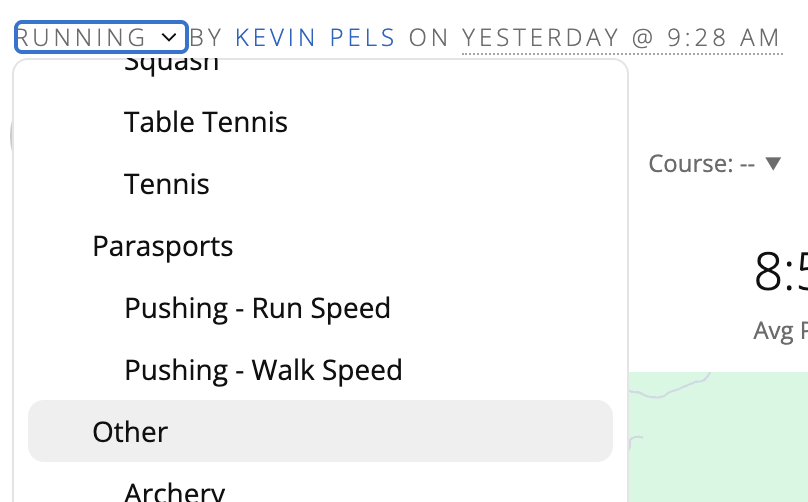Viewport: 808px width, 502px height.
Task: Open the Running activity type dropdown
Action: (x=100, y=38)
